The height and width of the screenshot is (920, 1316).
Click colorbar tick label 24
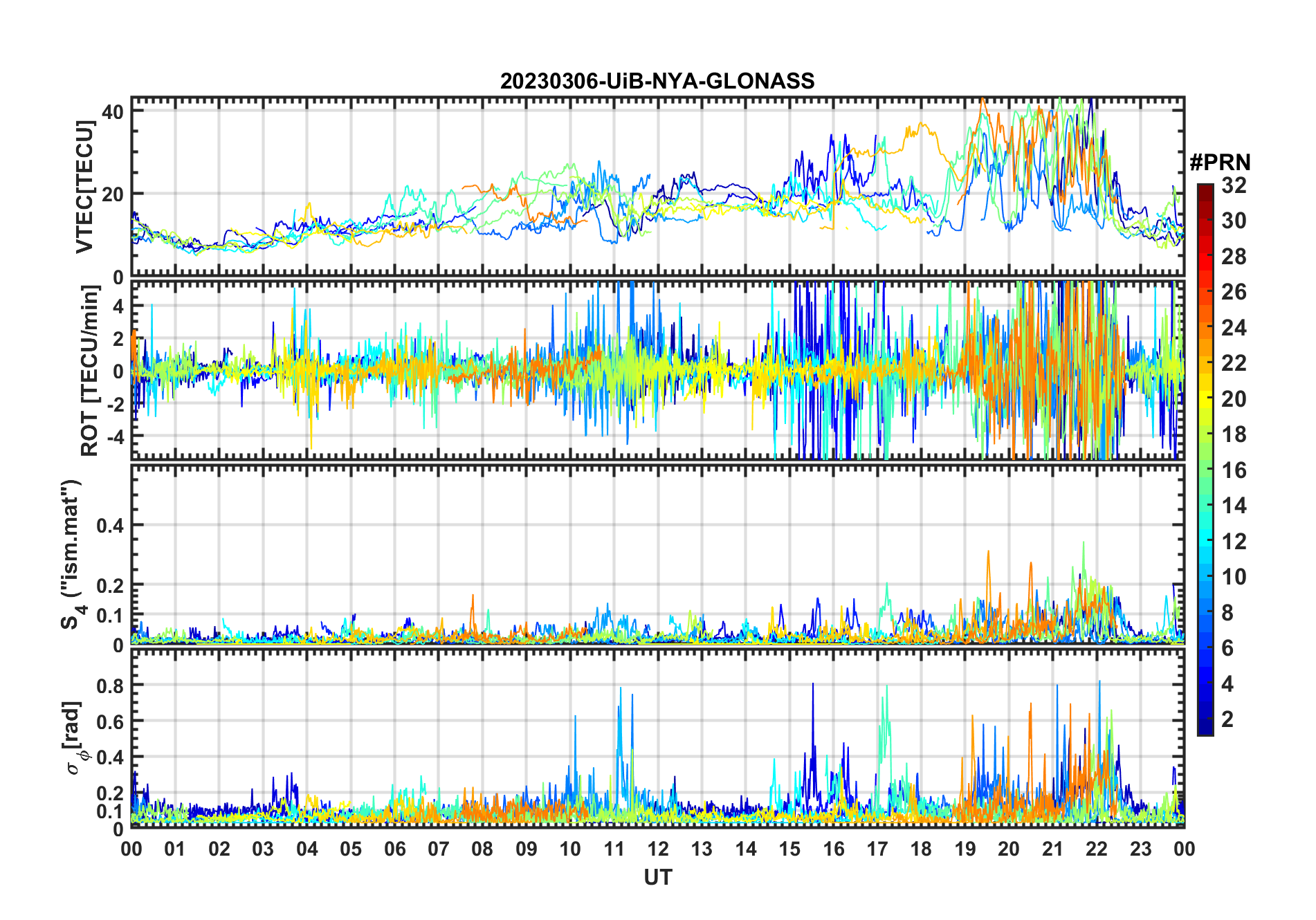[x=1234, y=328]
